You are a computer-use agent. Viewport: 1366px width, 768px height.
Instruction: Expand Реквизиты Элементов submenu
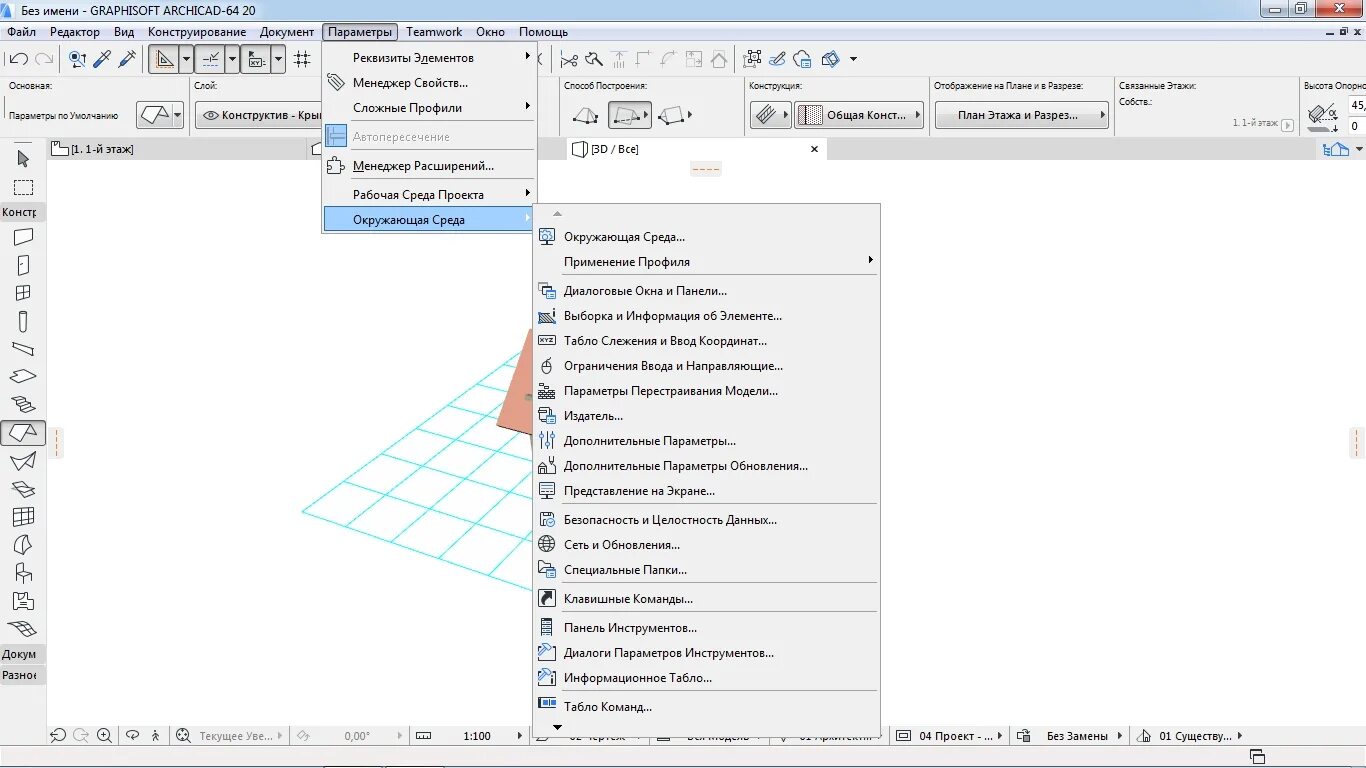click(x=429, y=58)
